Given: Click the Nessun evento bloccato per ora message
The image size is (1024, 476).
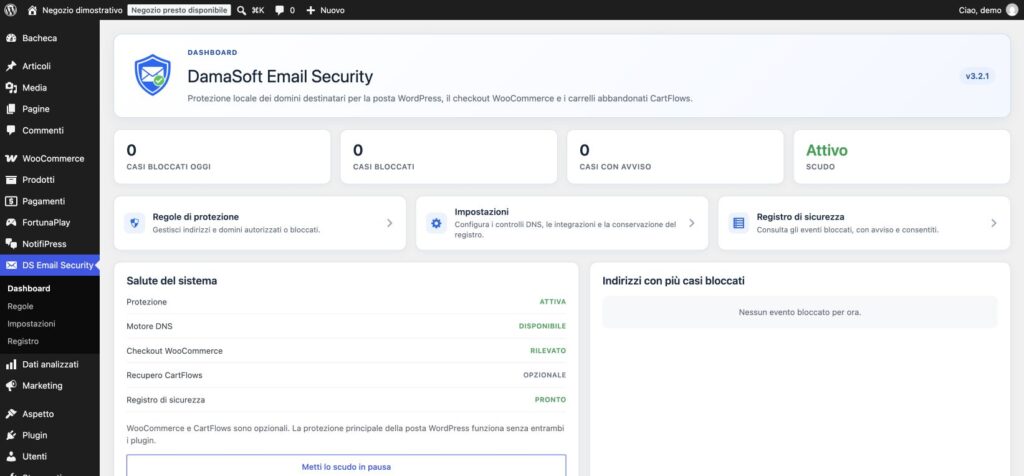Looking at the screenshot, I should 800,312.
